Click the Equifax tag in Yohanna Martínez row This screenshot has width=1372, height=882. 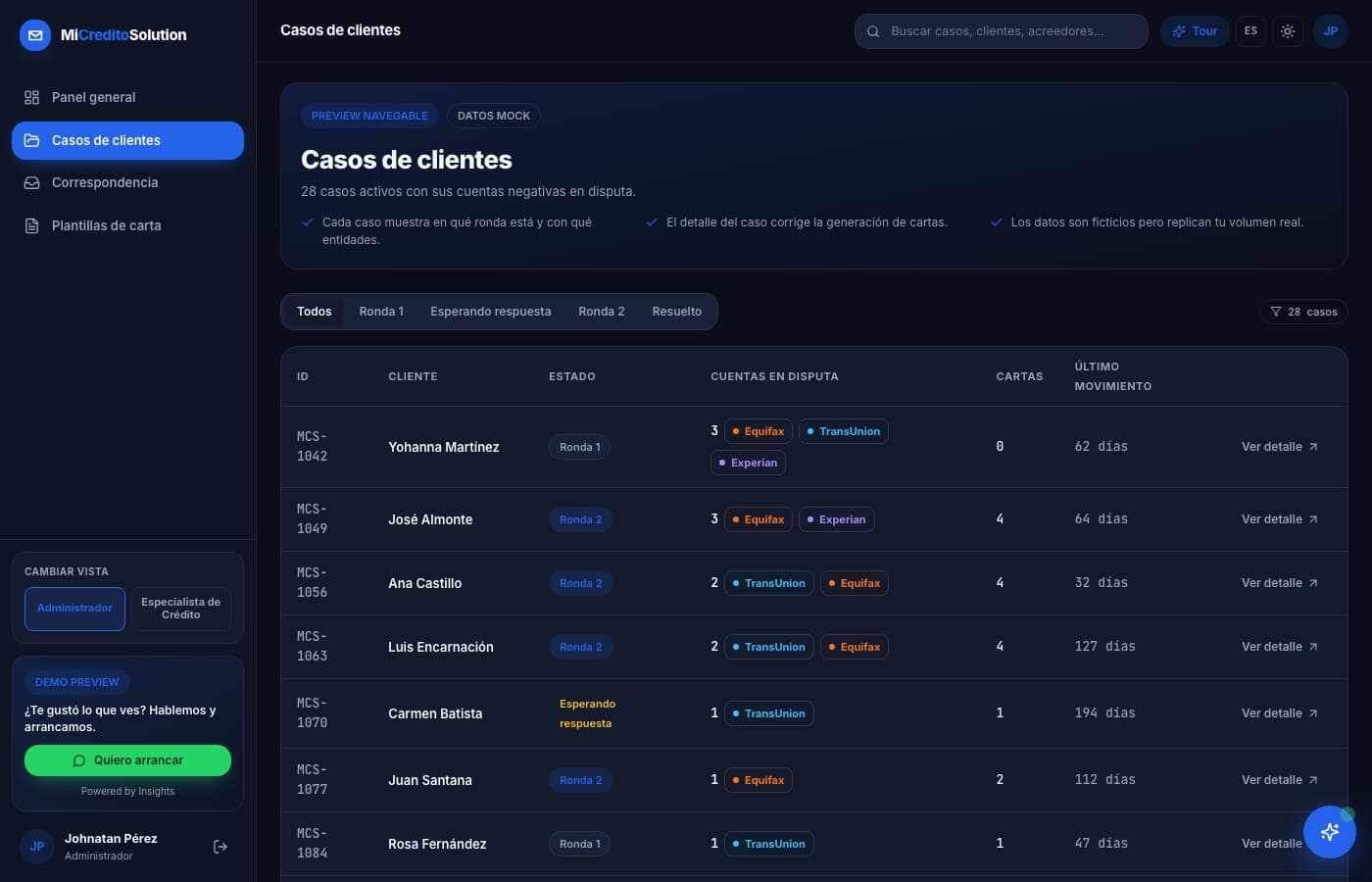pyautogui.click(x=759, y=431)
